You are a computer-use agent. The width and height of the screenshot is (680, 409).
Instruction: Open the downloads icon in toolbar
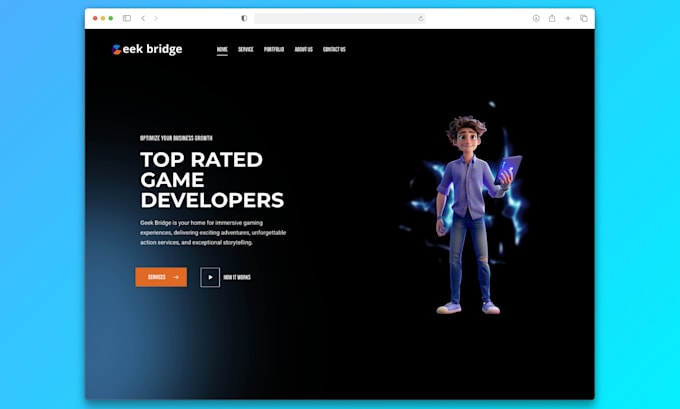[536, 18]
